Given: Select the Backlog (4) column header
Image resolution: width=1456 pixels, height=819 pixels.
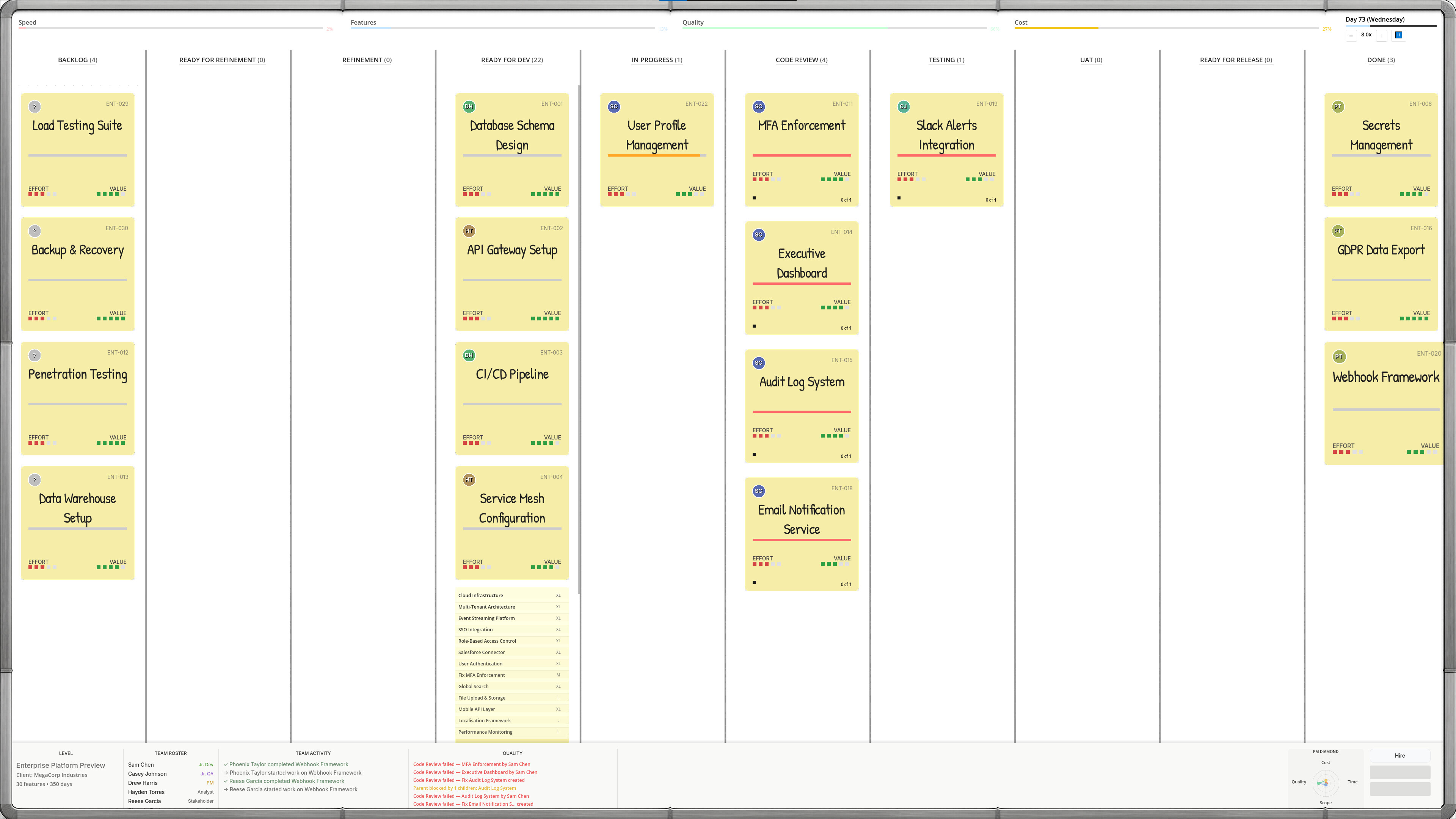Looking at the screenshot, I should (77, 60).
